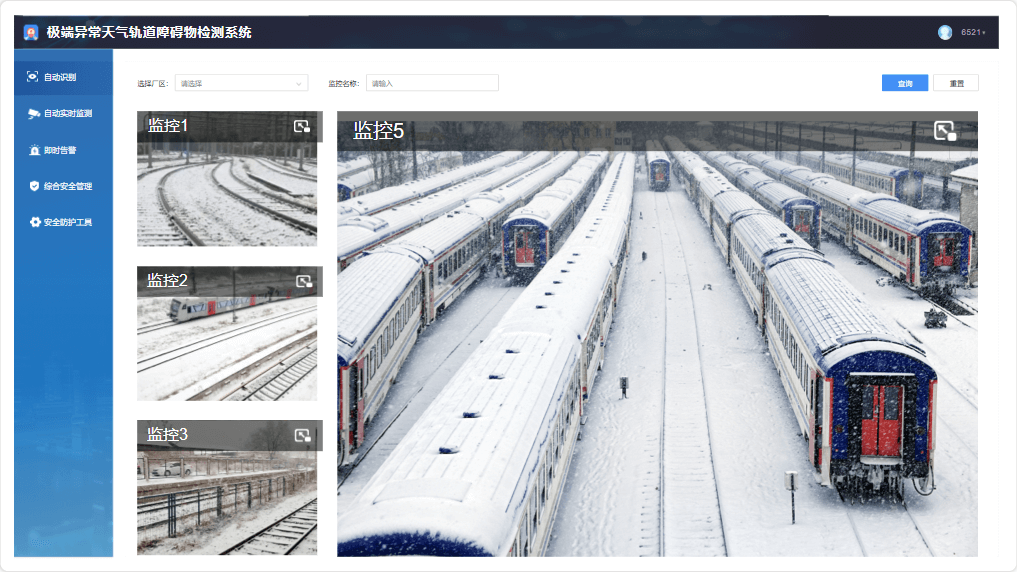Screen dimensions: 1017x572
Task: Focus the 监控名称 input field
Action: point(432,83)
